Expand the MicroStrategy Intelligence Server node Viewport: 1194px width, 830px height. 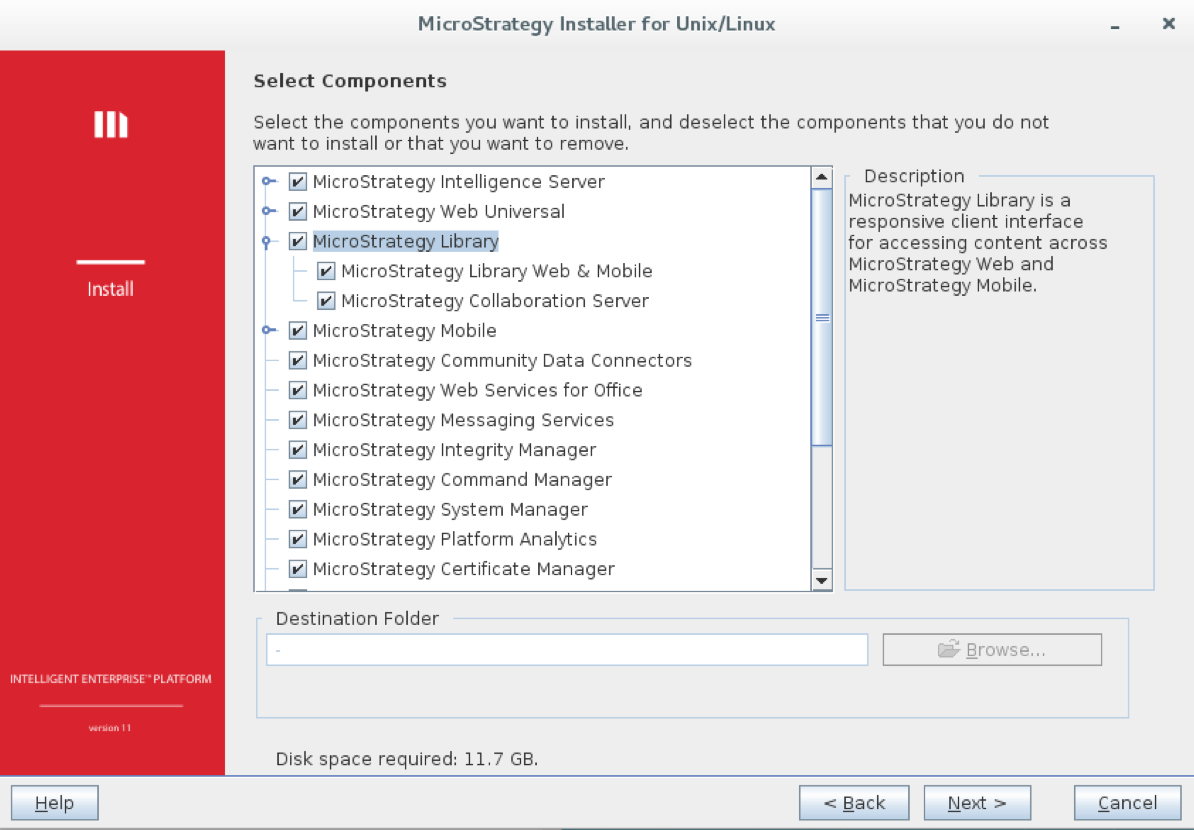(x=267, y=182)
